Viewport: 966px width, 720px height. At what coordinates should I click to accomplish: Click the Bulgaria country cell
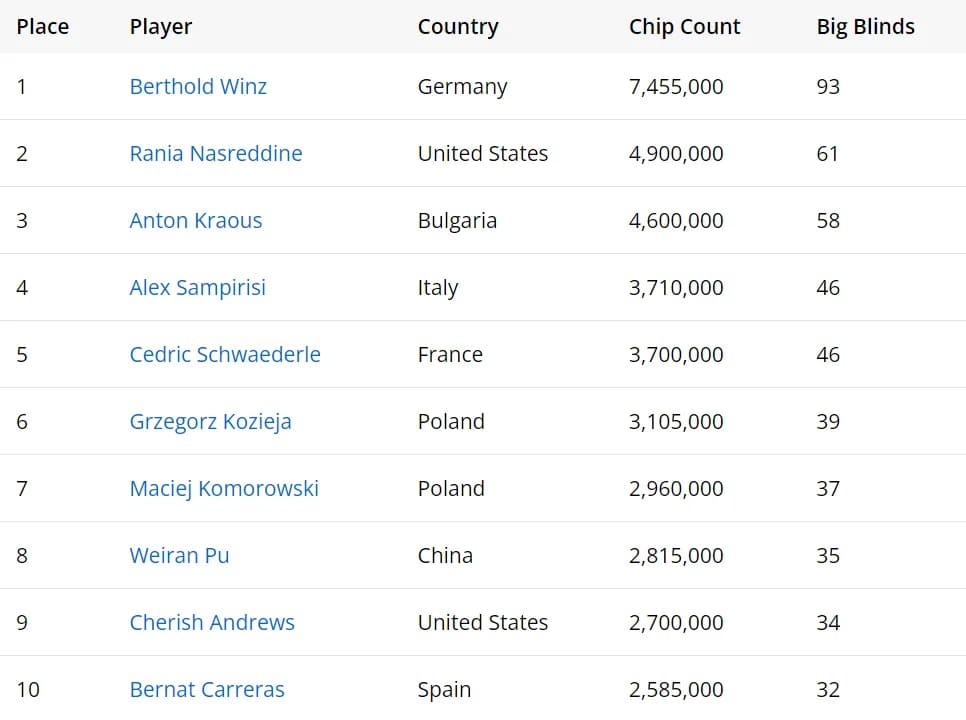tap(457, 220)
